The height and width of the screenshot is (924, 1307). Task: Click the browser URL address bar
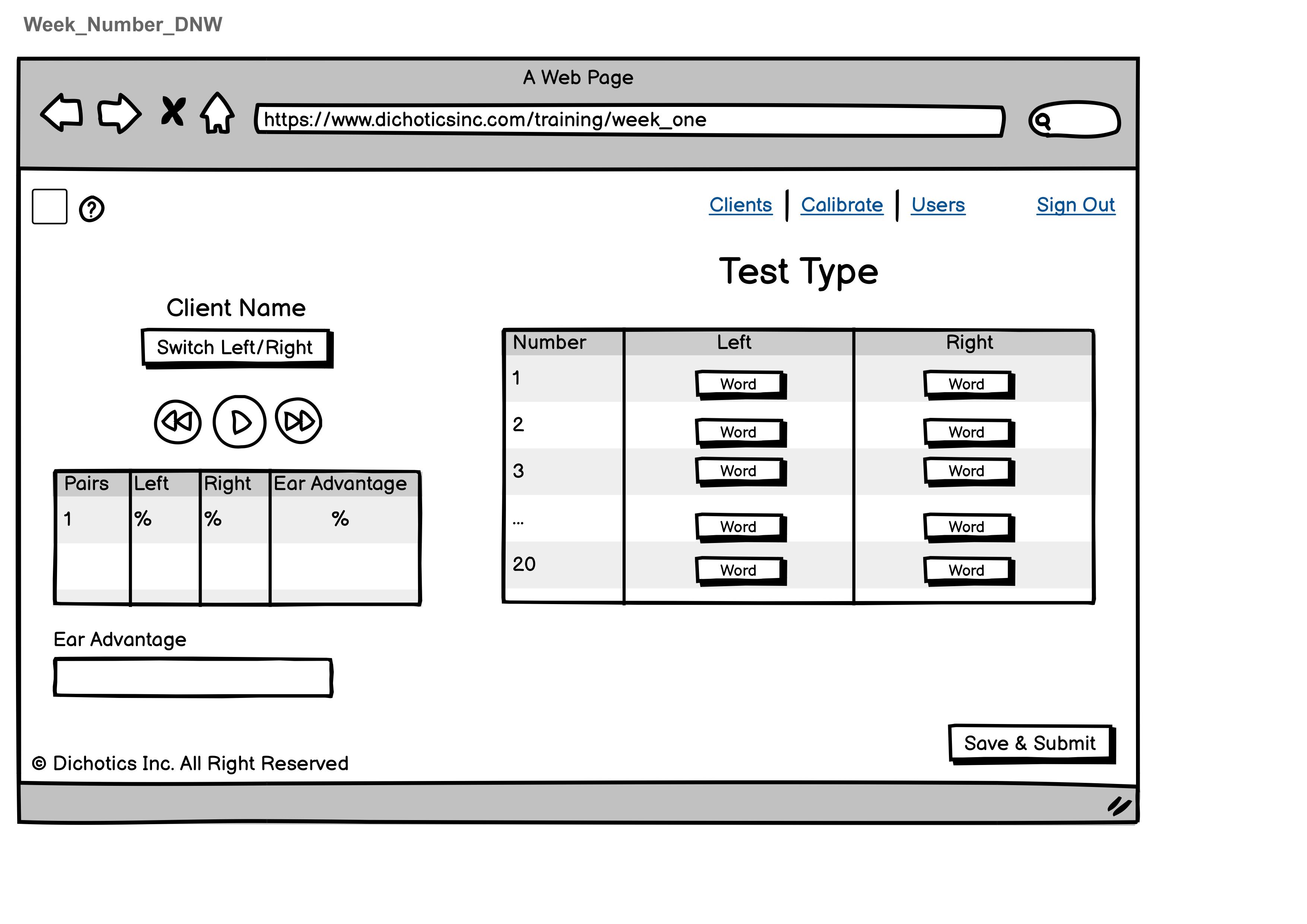click(x=629, y=120)
